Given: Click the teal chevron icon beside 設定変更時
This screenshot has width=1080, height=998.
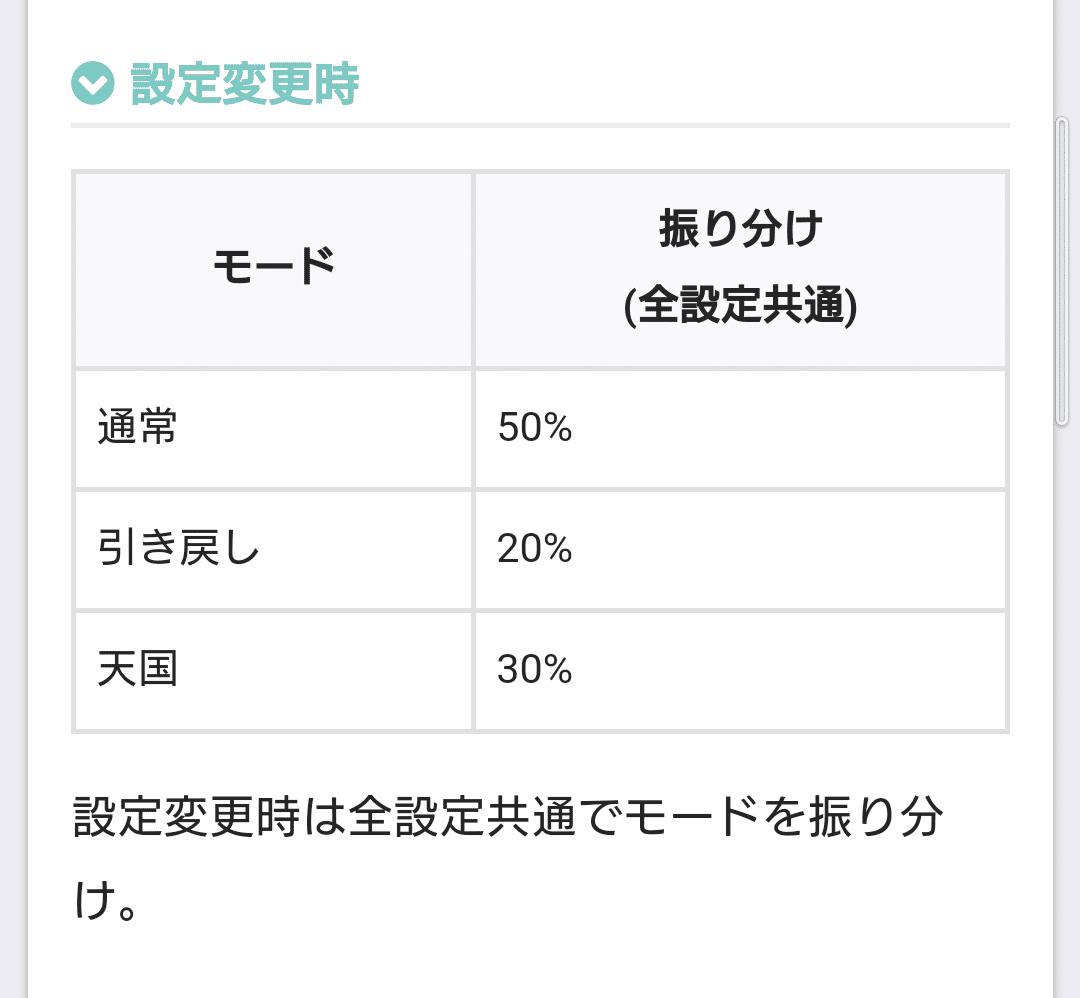Looking at the screenshot, I should coord(92,83).
